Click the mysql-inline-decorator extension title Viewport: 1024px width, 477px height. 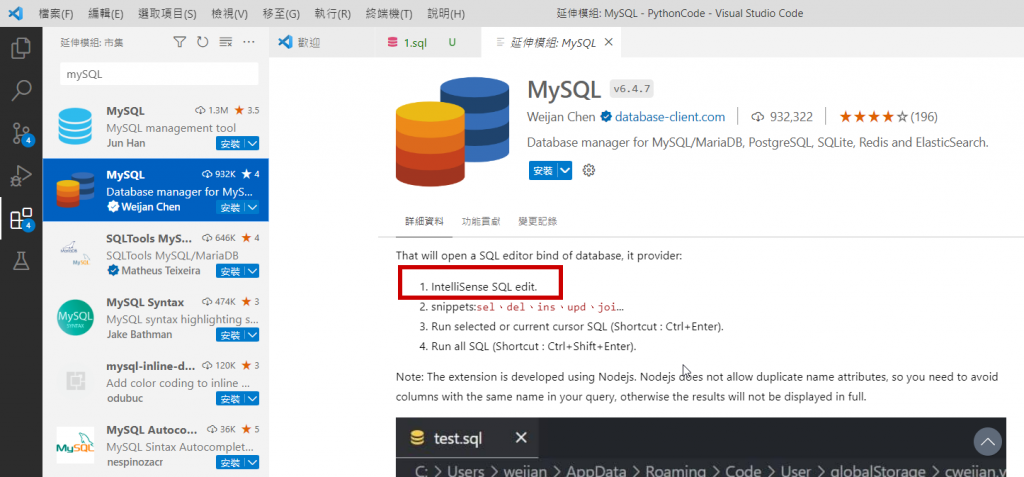[152, 366]
